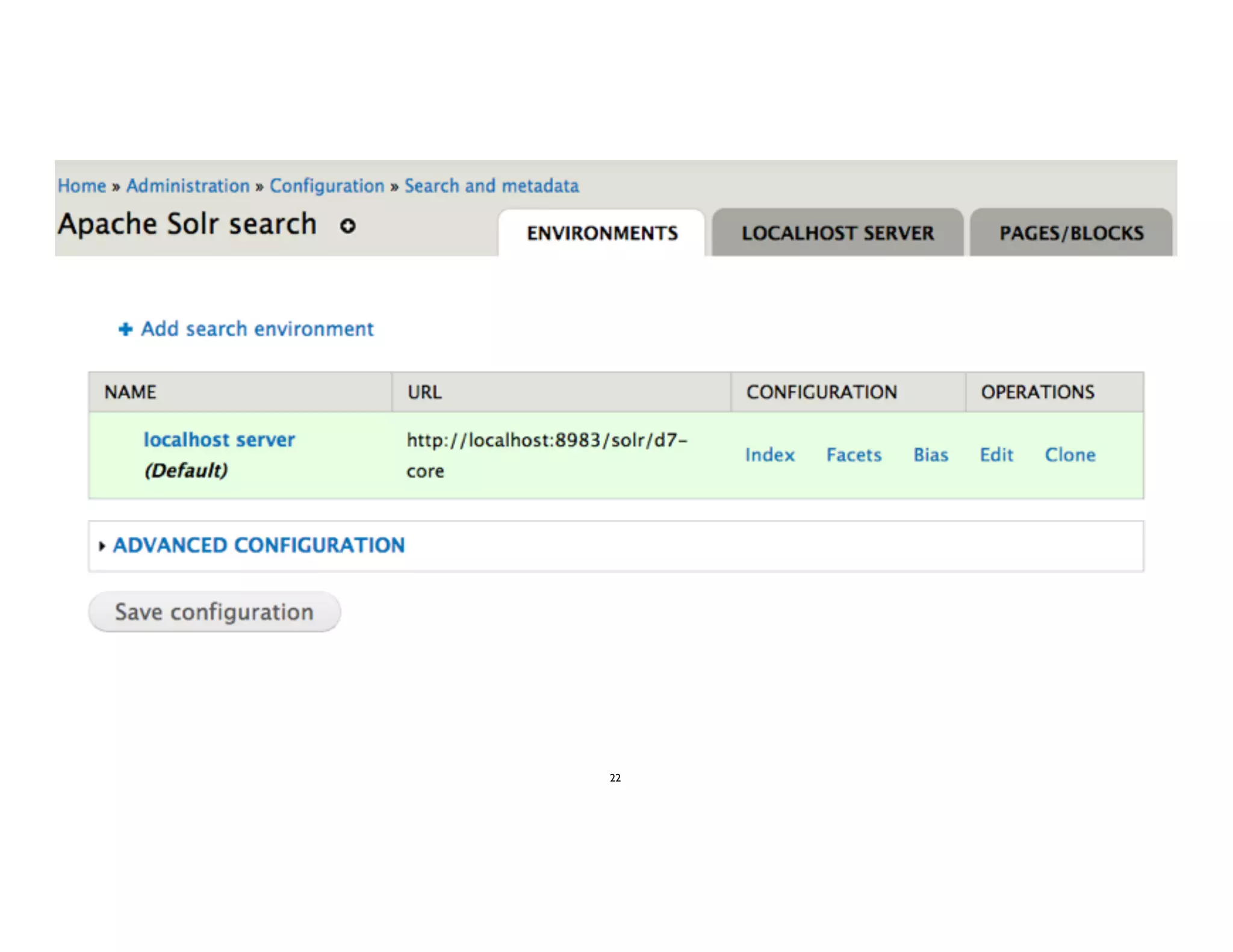The width and height of the screenshot is (1233, 952).
Task: Open the Advanced Configuration section title
Action: [x=259, y=545]
